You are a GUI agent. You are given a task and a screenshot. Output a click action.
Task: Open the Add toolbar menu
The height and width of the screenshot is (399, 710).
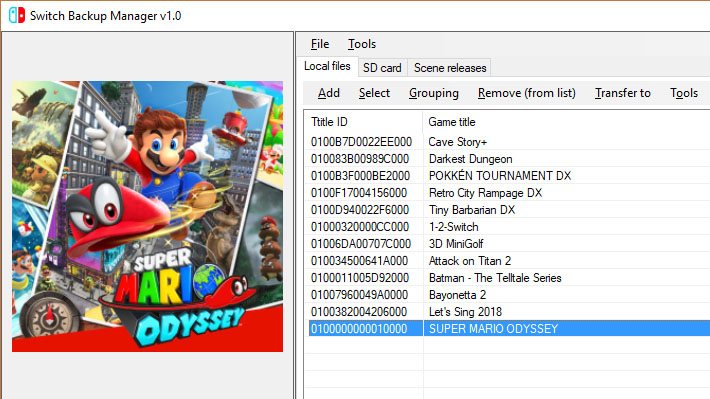329,93
